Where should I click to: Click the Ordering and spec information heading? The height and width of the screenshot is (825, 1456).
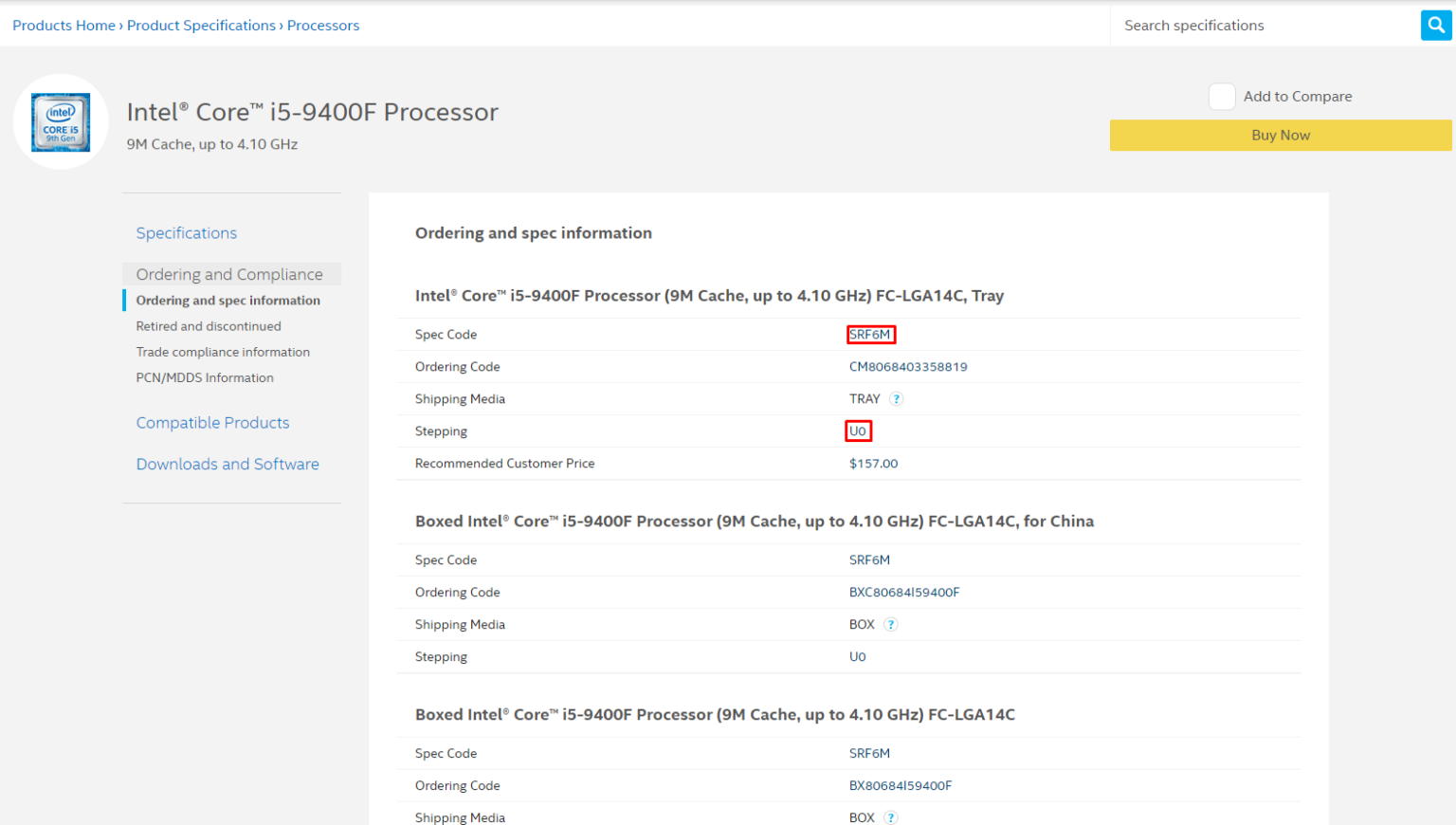point(534,233)
